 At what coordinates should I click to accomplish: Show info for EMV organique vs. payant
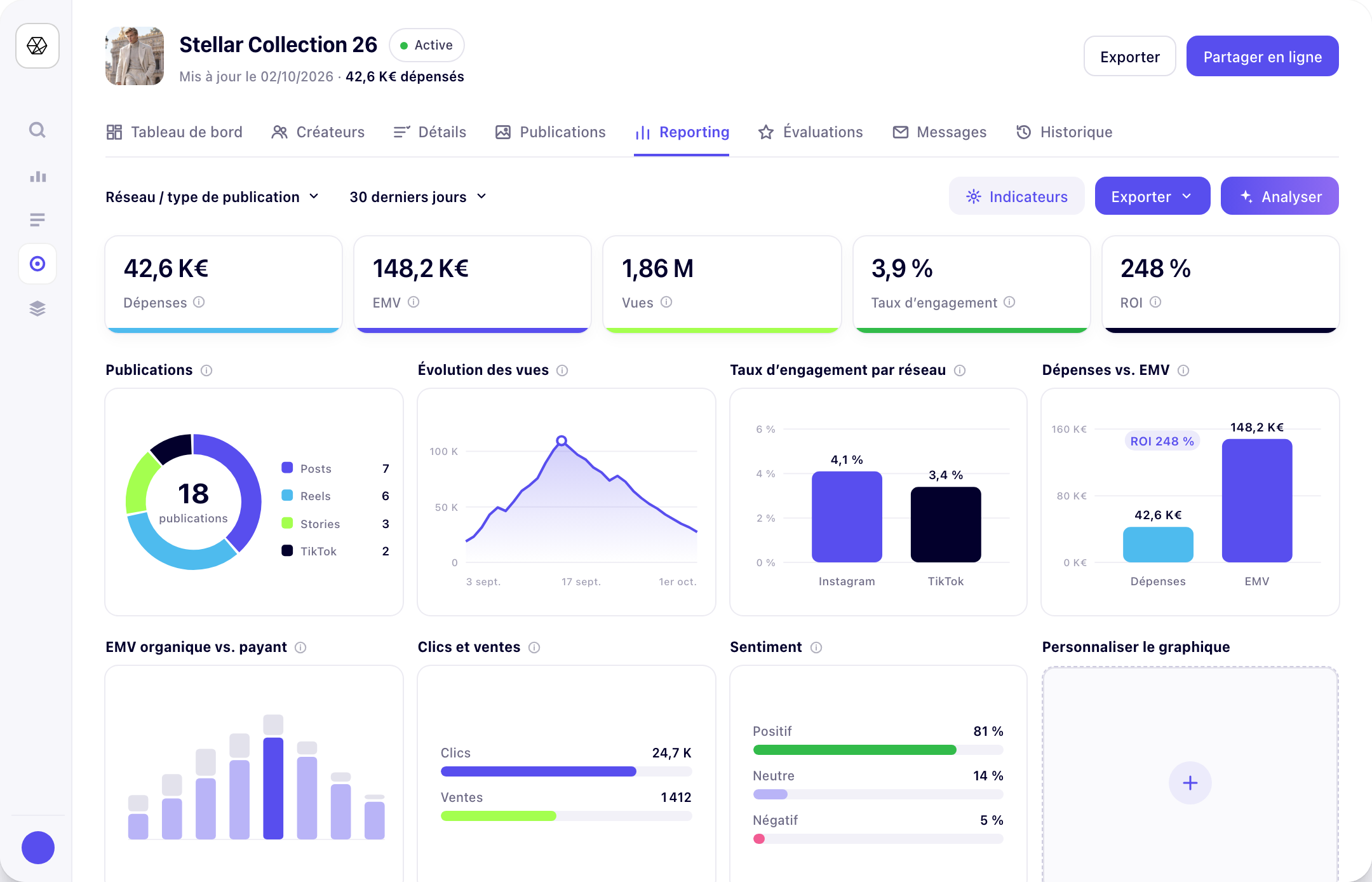coord(300,648)
